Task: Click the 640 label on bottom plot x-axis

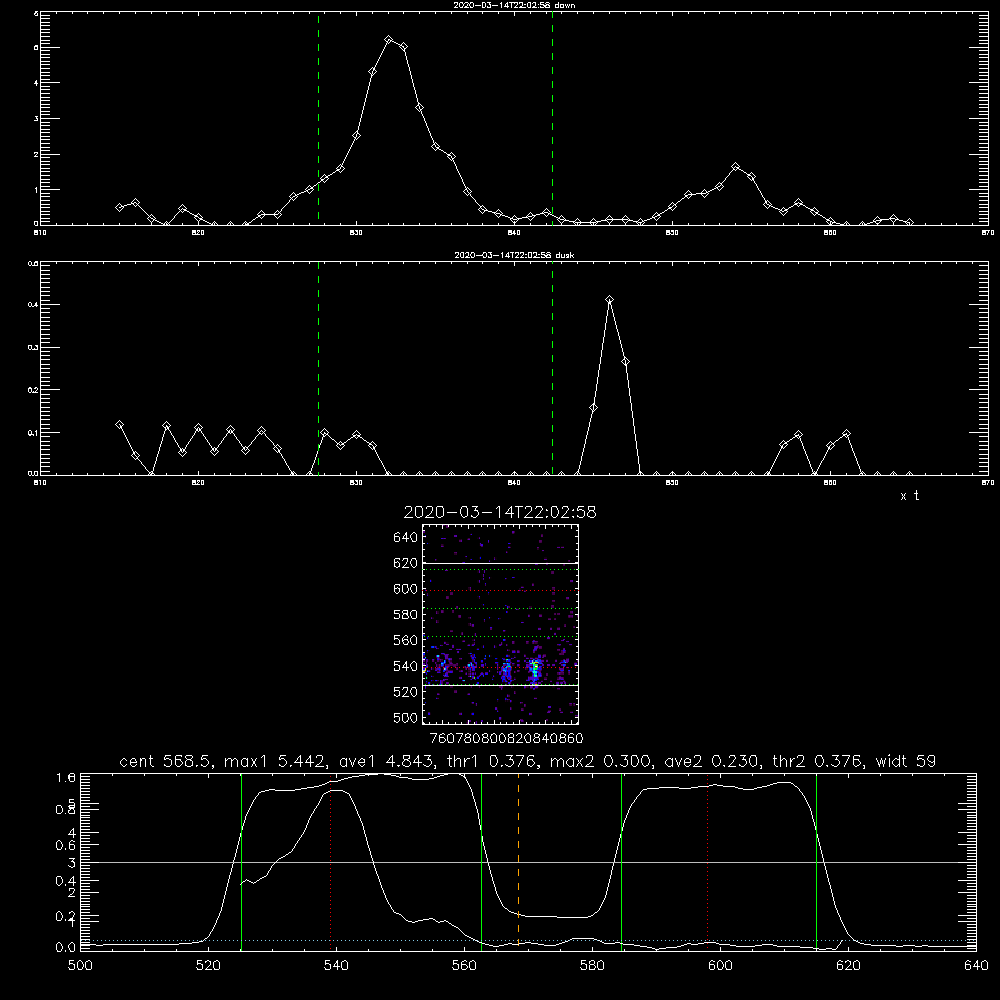Action: 976,966
